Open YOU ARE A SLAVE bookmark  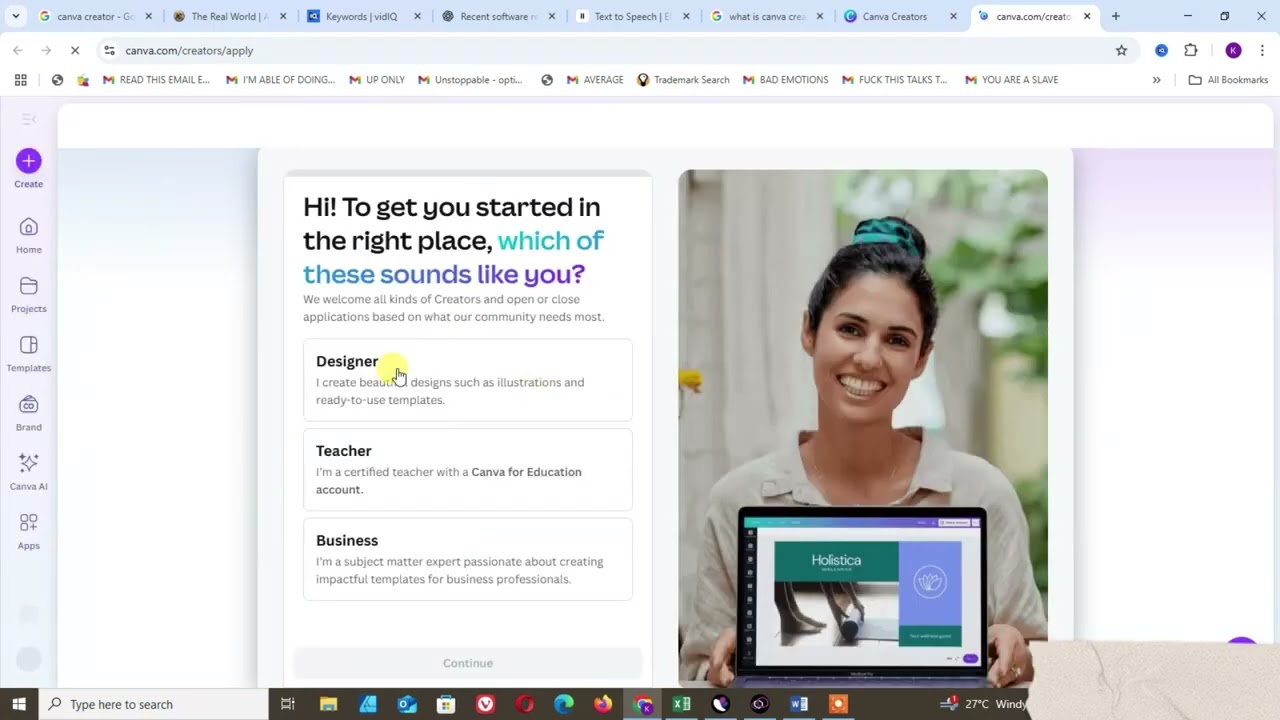[1011, 80]
